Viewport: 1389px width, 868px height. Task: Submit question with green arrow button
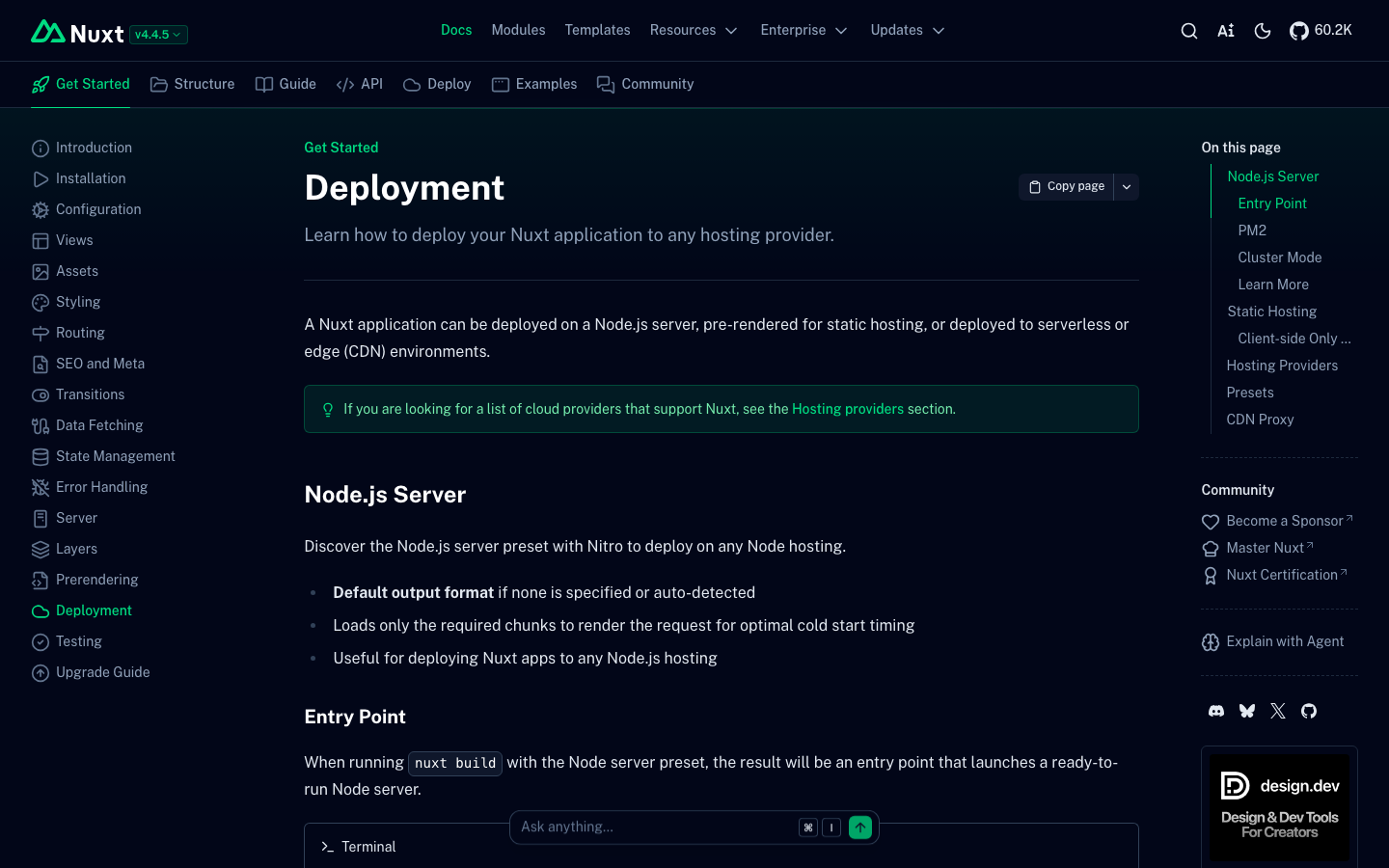click(x=860, y=827)
